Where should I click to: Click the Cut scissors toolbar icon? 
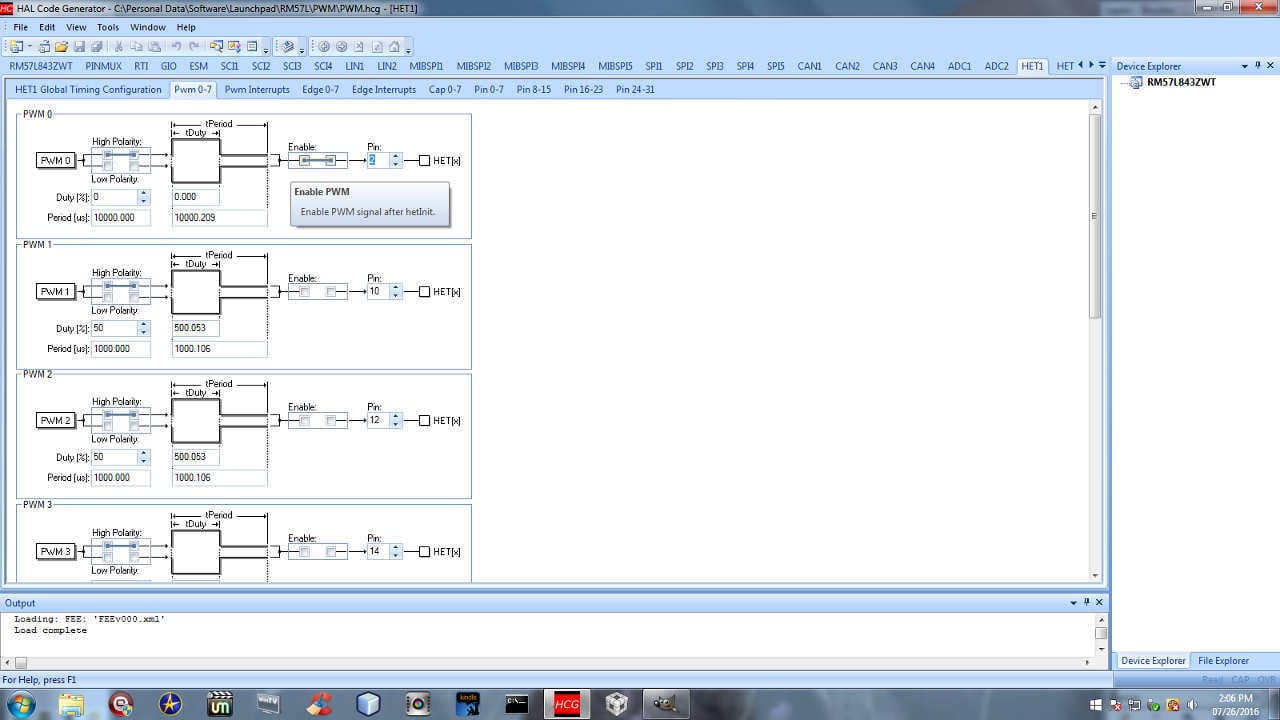(x=119, y=47)
